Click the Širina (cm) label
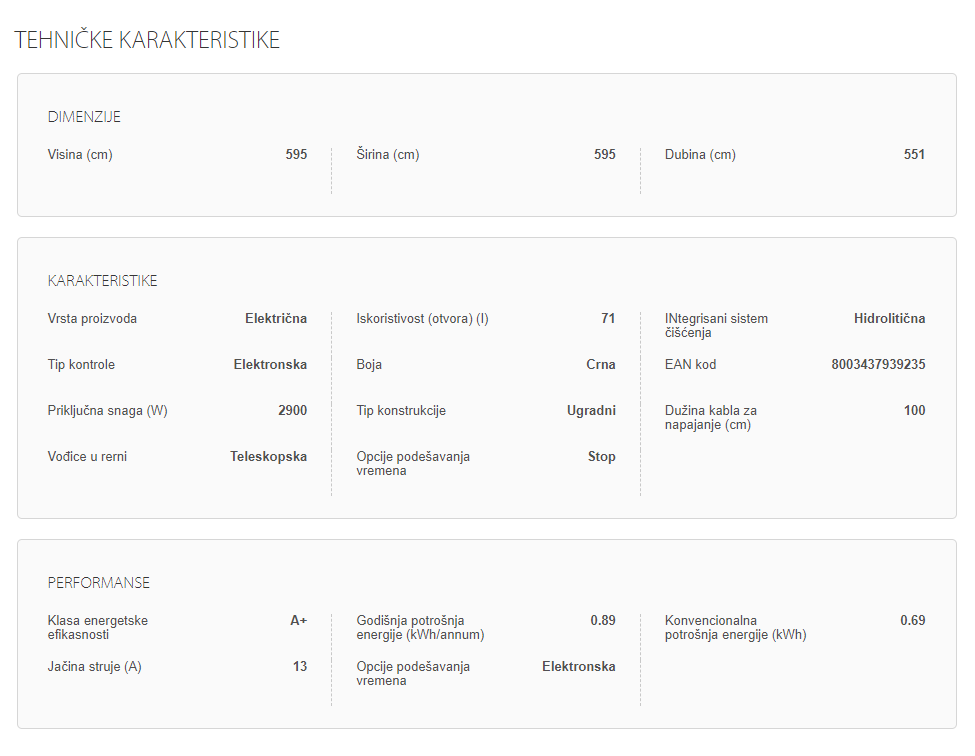Image resolution: width=975 pixels, height=756 pixels. point(388,155)
